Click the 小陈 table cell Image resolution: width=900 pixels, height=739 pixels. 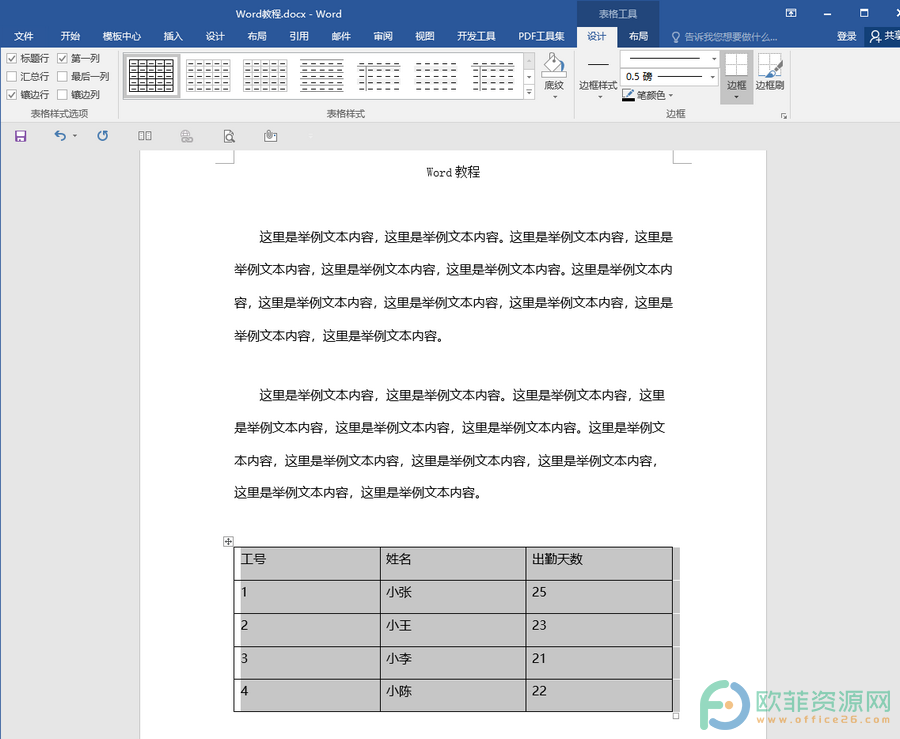point(453,695)
